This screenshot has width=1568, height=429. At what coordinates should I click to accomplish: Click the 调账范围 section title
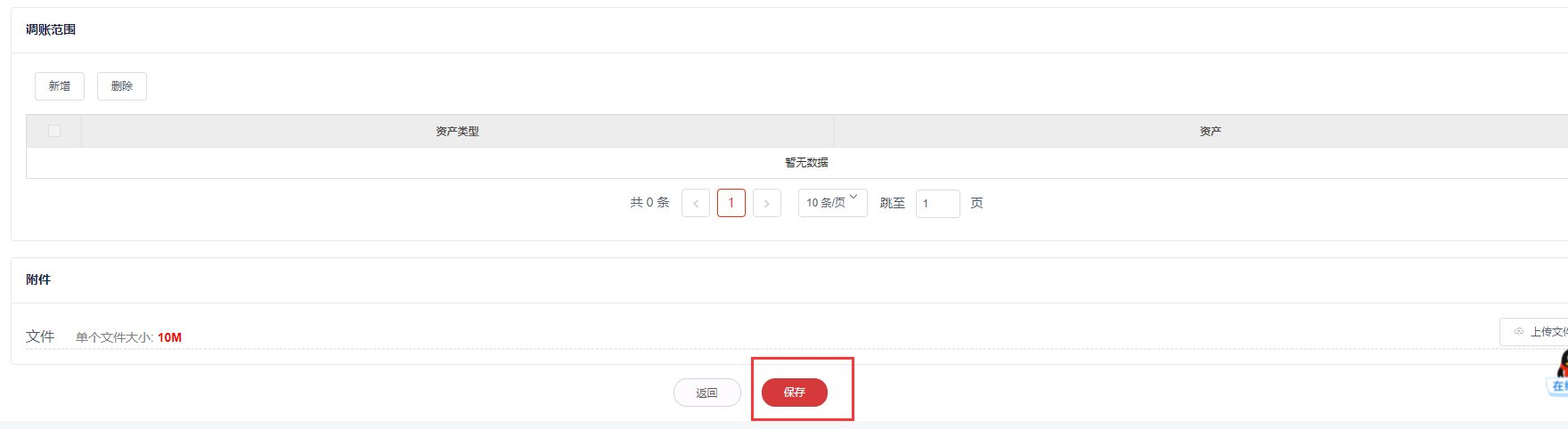51,29
